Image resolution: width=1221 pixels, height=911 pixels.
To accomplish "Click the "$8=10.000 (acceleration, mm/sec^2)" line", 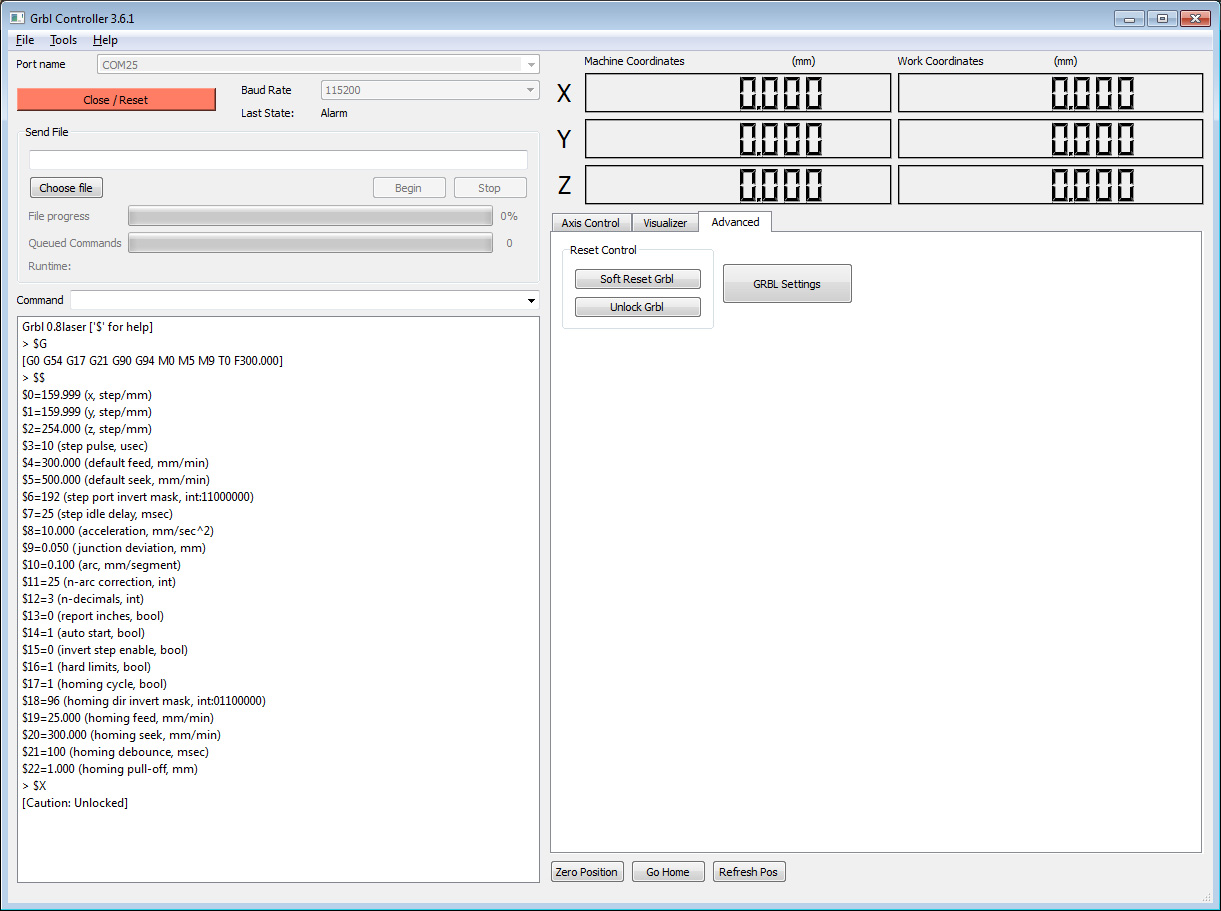I will pos(117,531).
